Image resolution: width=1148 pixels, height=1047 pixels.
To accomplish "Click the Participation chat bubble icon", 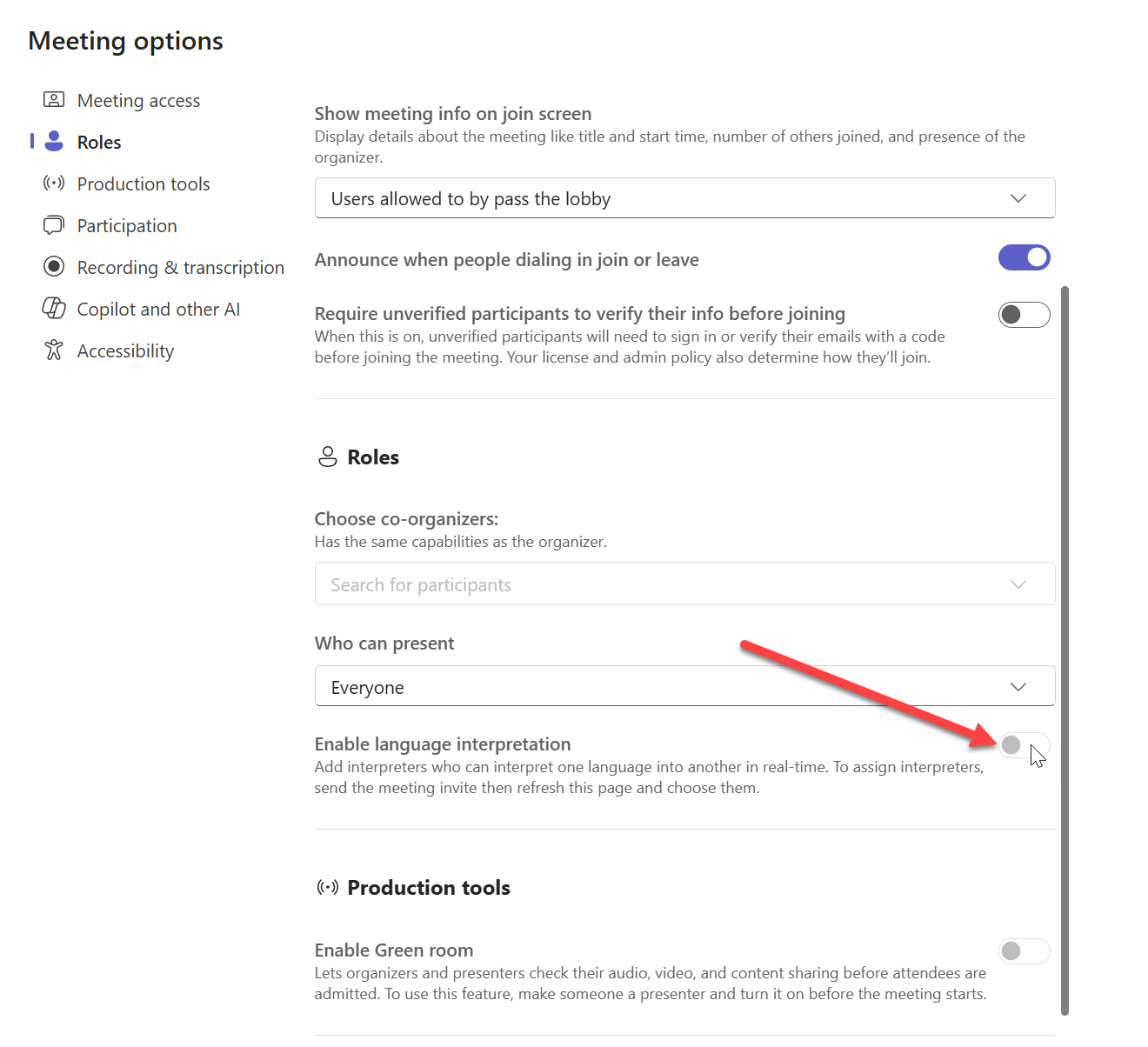I will 54,225.
